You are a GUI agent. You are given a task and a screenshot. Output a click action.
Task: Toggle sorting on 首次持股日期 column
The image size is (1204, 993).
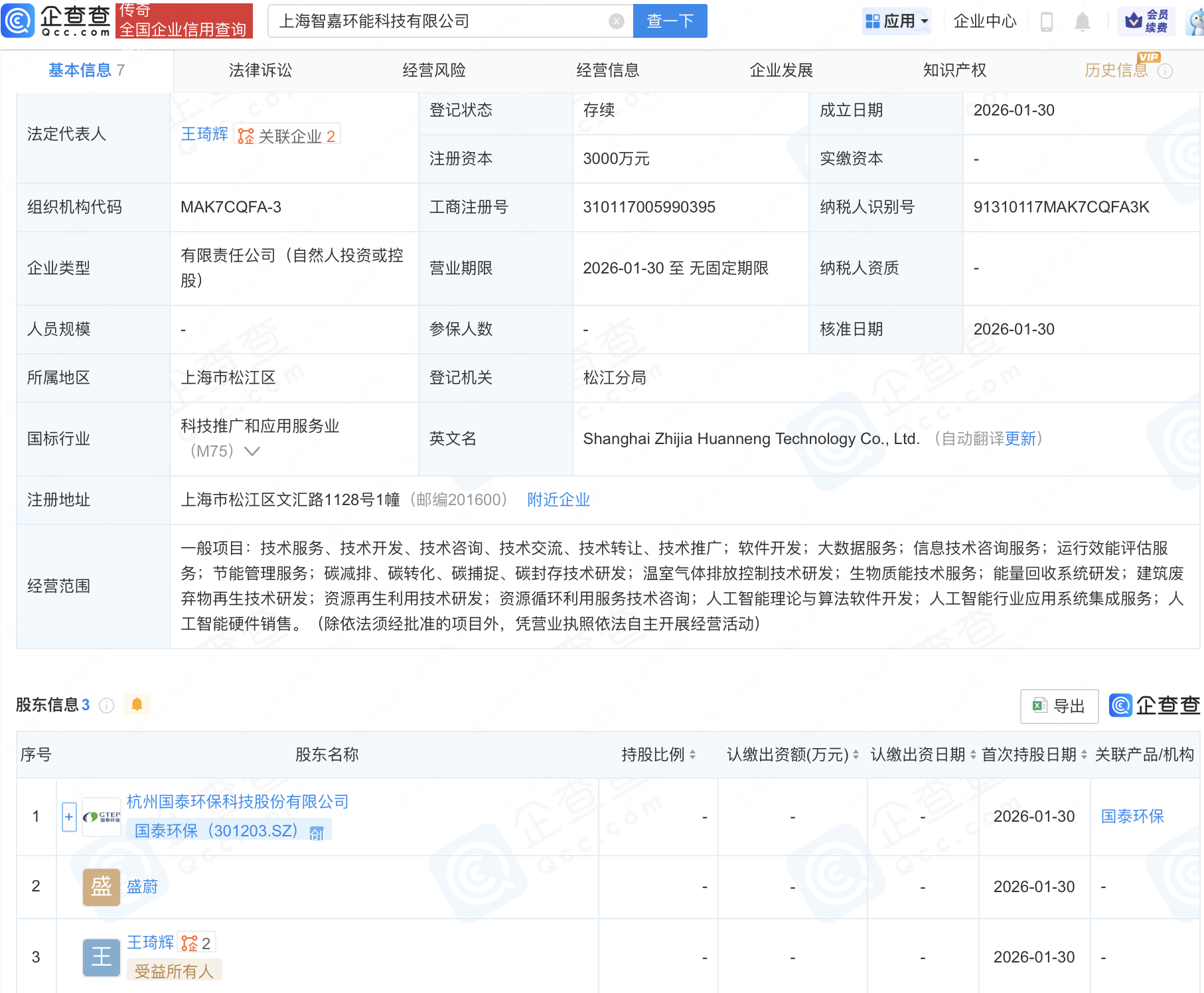coord(1085,755)
